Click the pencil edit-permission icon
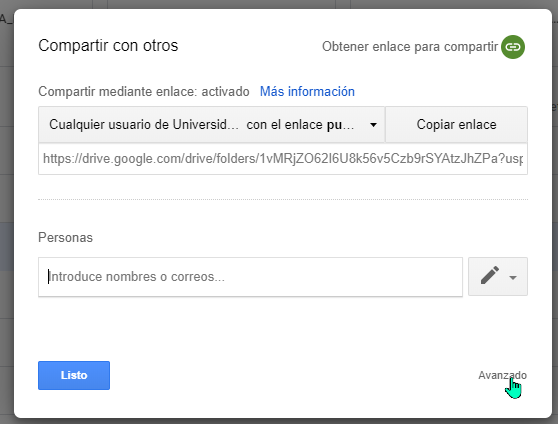This screenshot has height=424, width=558. (x=490, y=275)
